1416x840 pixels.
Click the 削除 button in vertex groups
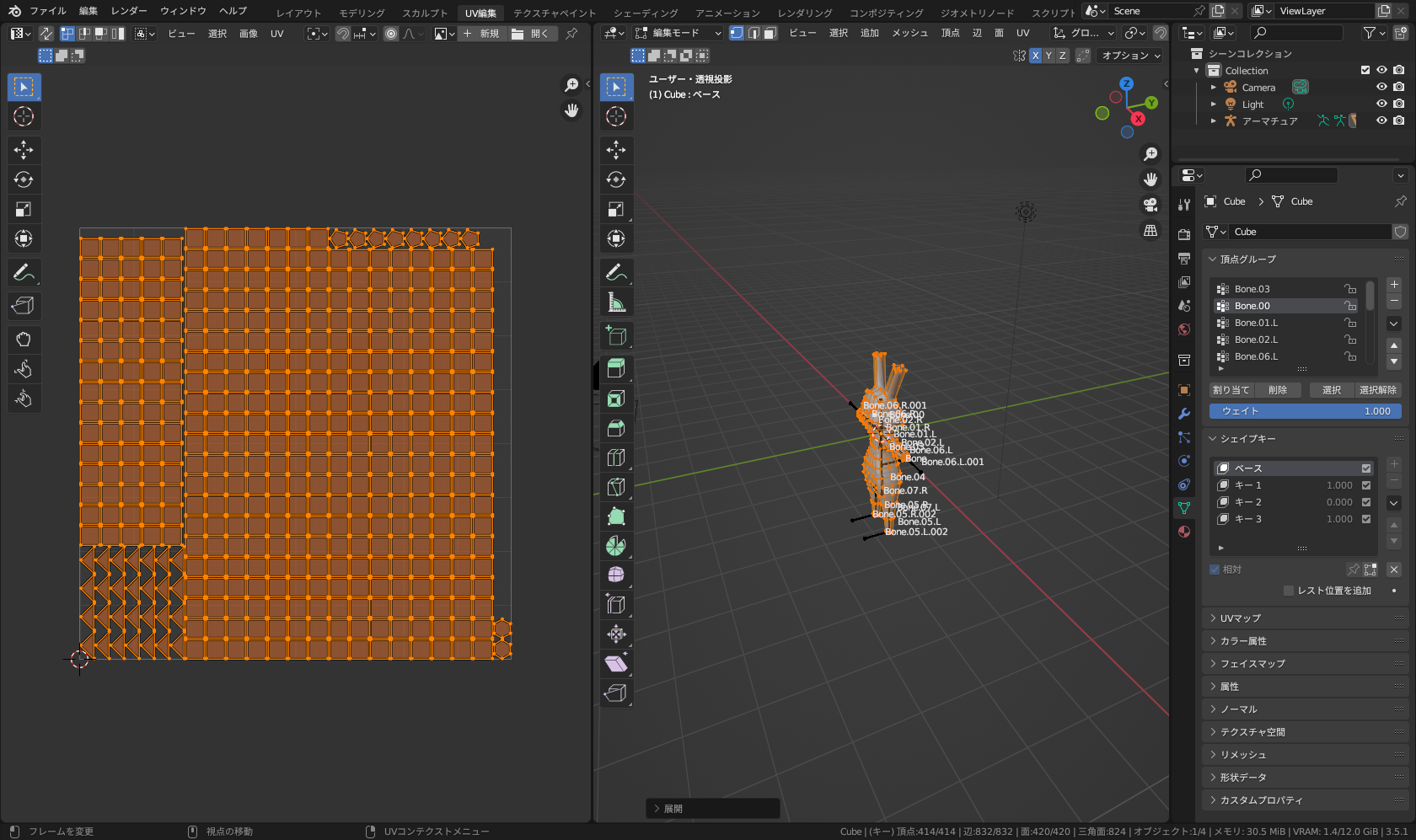pyautogui.click(x=1278, y=390)
